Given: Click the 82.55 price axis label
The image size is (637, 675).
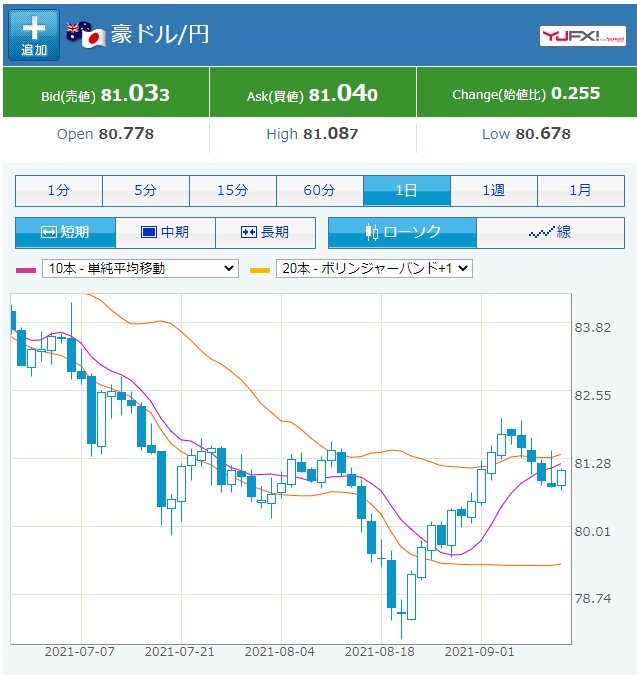Looking at the screenshot, I should pyautogui.click(x=593, y=396).
